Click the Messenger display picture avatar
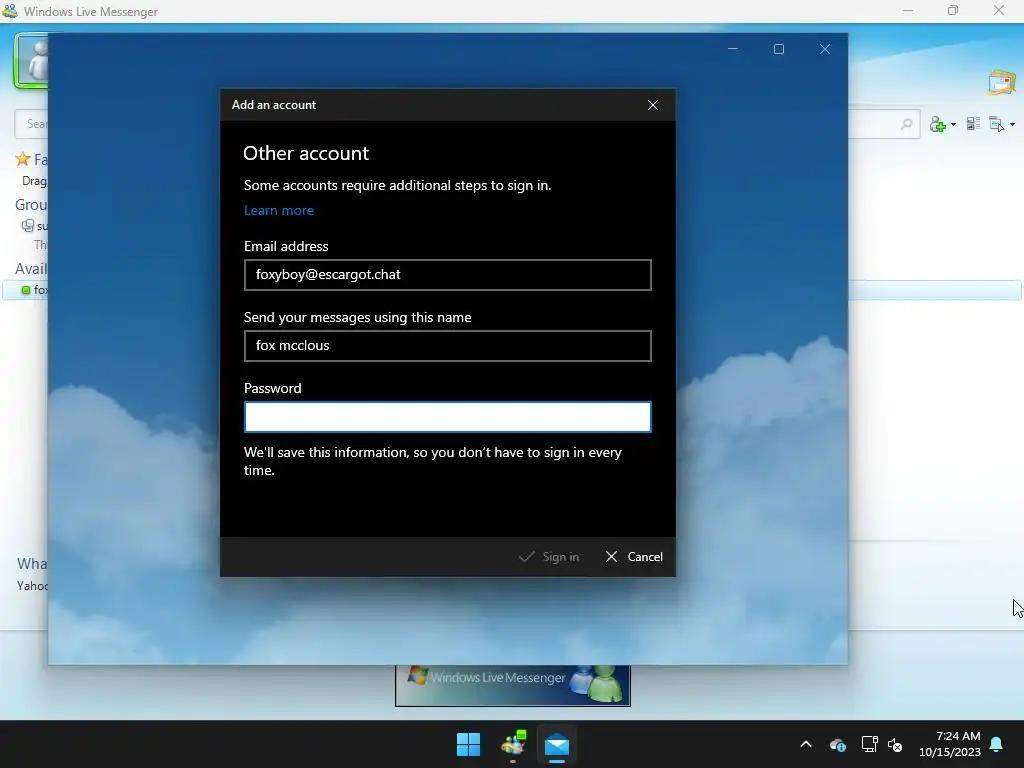 31,61
